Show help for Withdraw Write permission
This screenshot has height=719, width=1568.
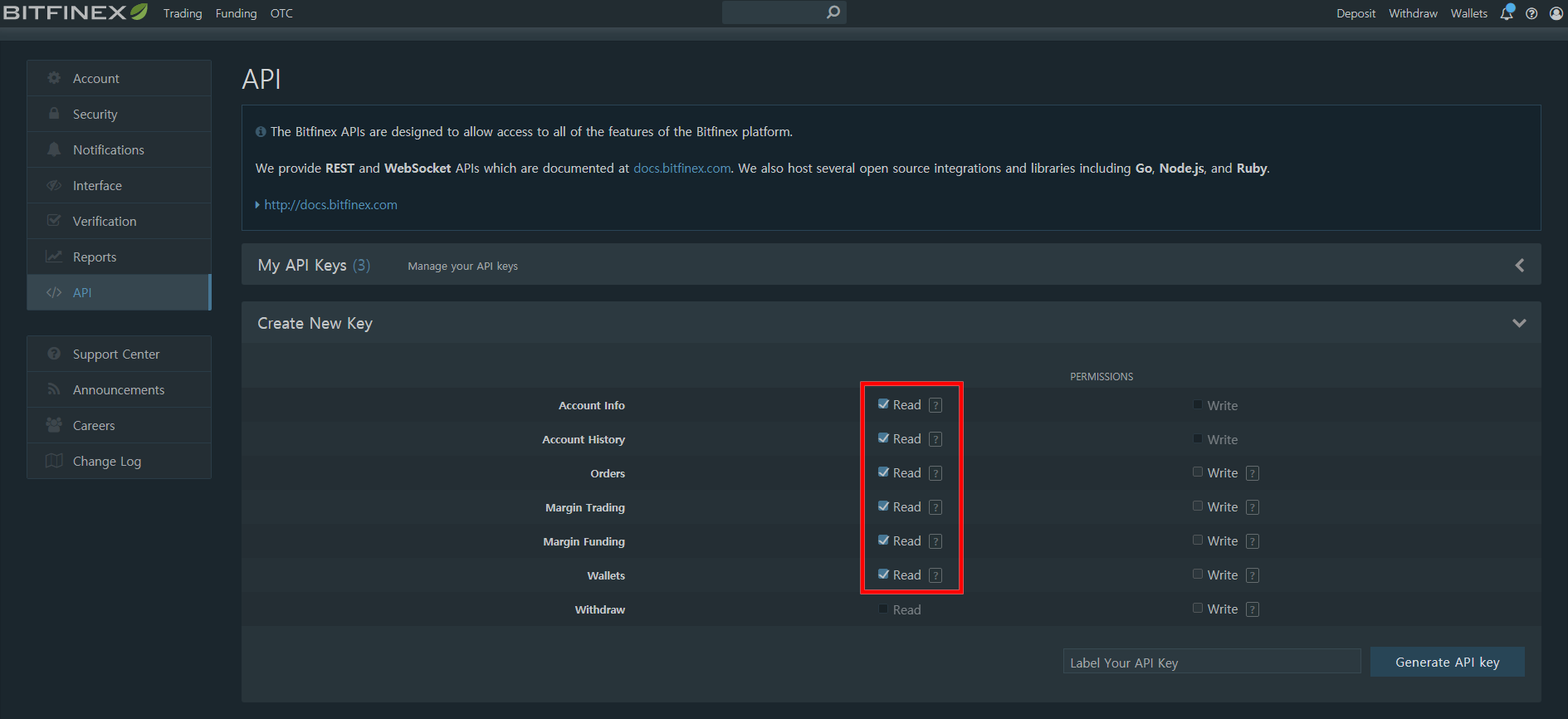[1253, 609]
